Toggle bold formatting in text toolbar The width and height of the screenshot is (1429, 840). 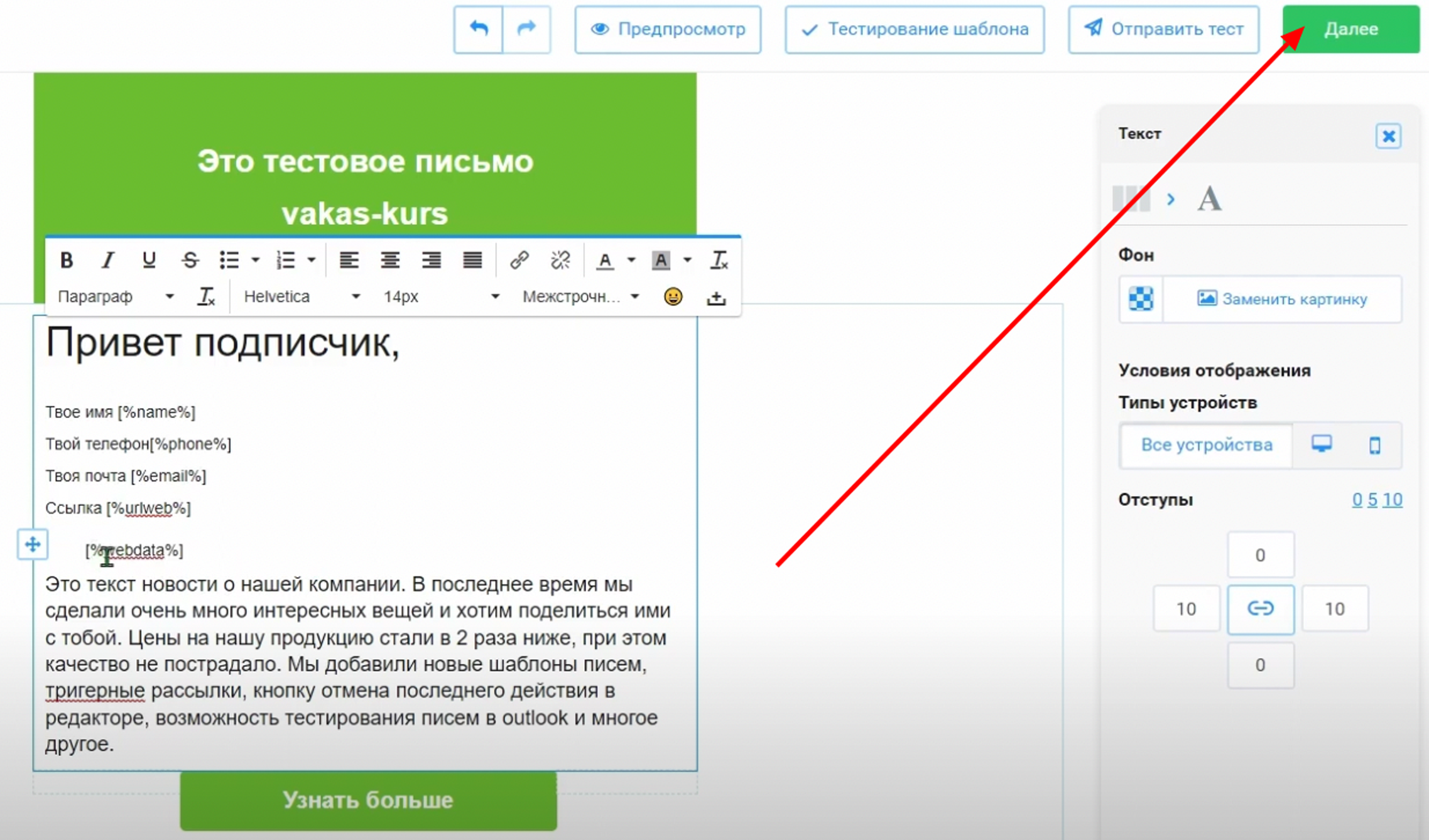67,260
